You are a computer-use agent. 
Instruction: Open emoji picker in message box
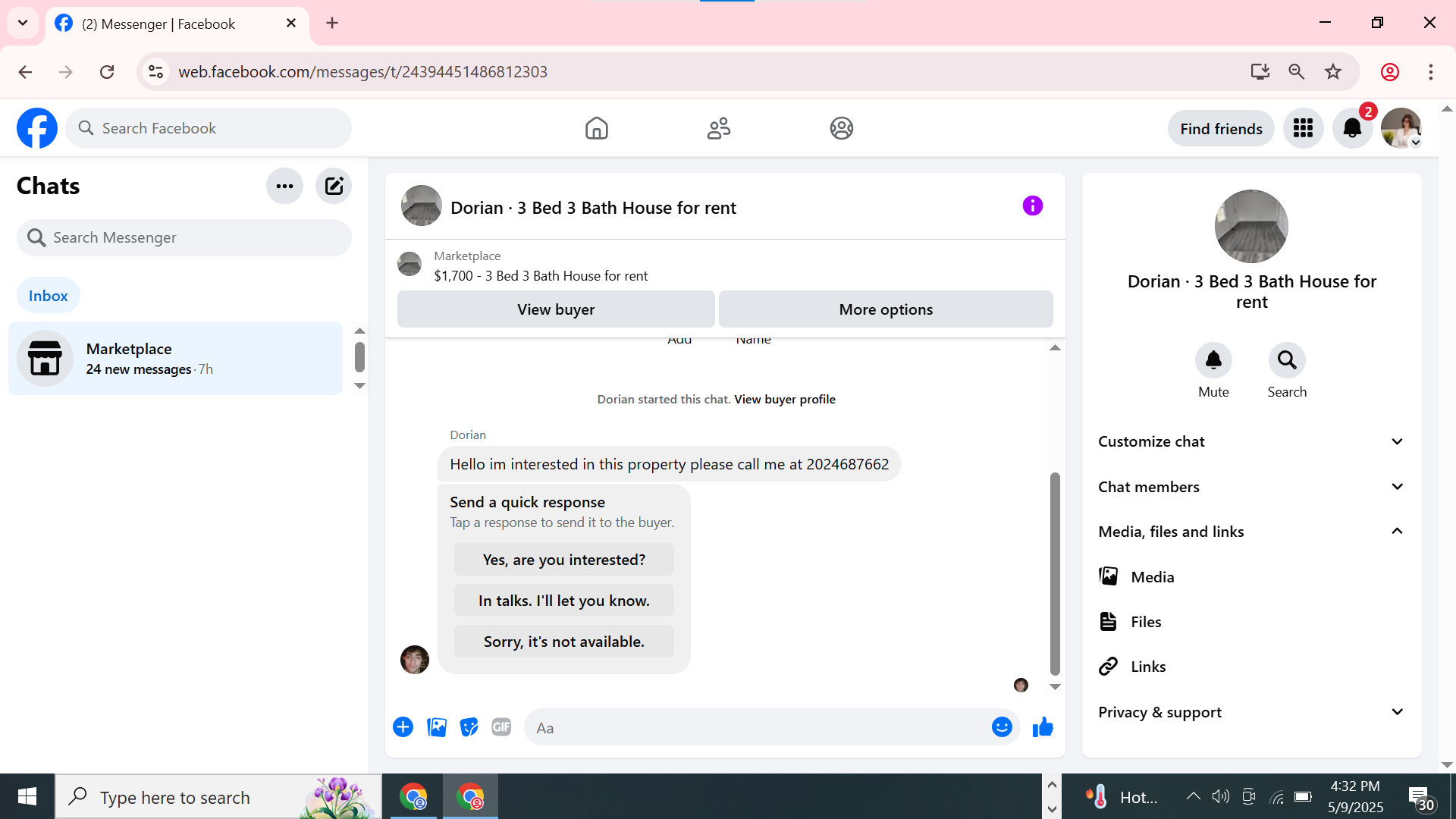point(1002,727)
